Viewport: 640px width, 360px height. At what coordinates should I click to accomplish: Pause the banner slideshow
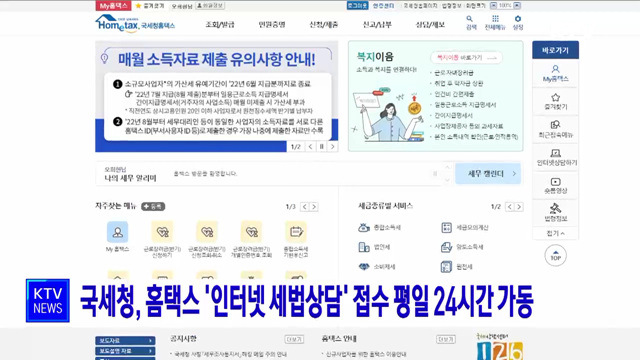click(x=322, y=147)
